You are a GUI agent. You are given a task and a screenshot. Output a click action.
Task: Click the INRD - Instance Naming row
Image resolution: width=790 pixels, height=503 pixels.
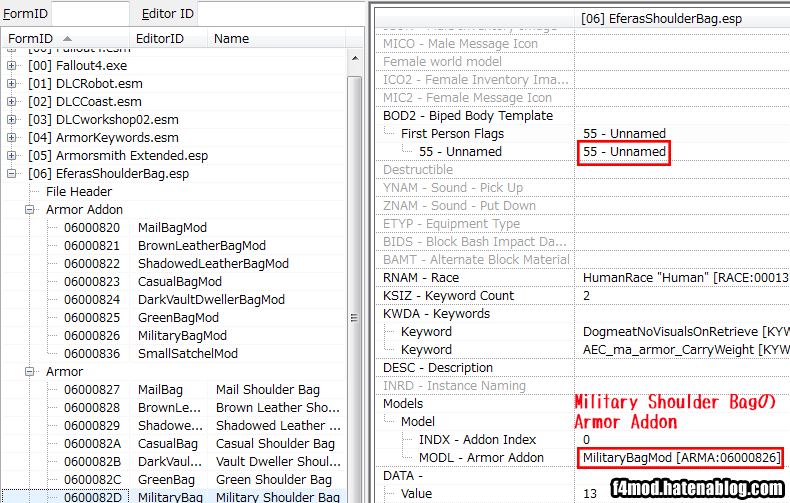(454, 386)
